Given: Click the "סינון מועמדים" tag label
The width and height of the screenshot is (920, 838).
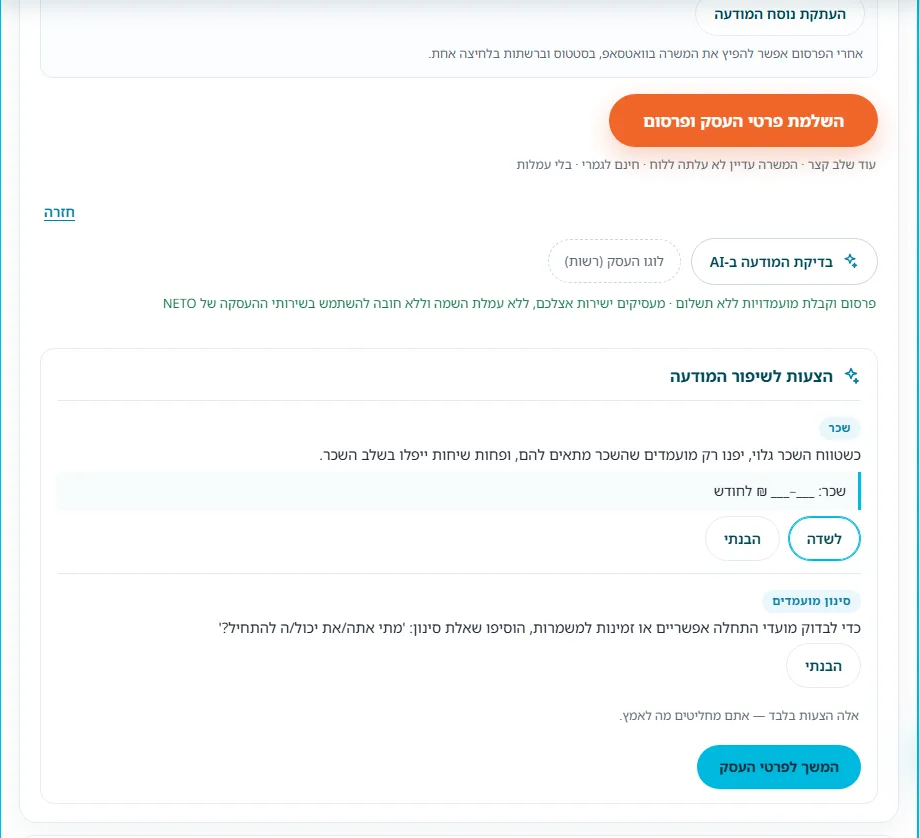Looking at the screenshot, I should coord(811,601).
